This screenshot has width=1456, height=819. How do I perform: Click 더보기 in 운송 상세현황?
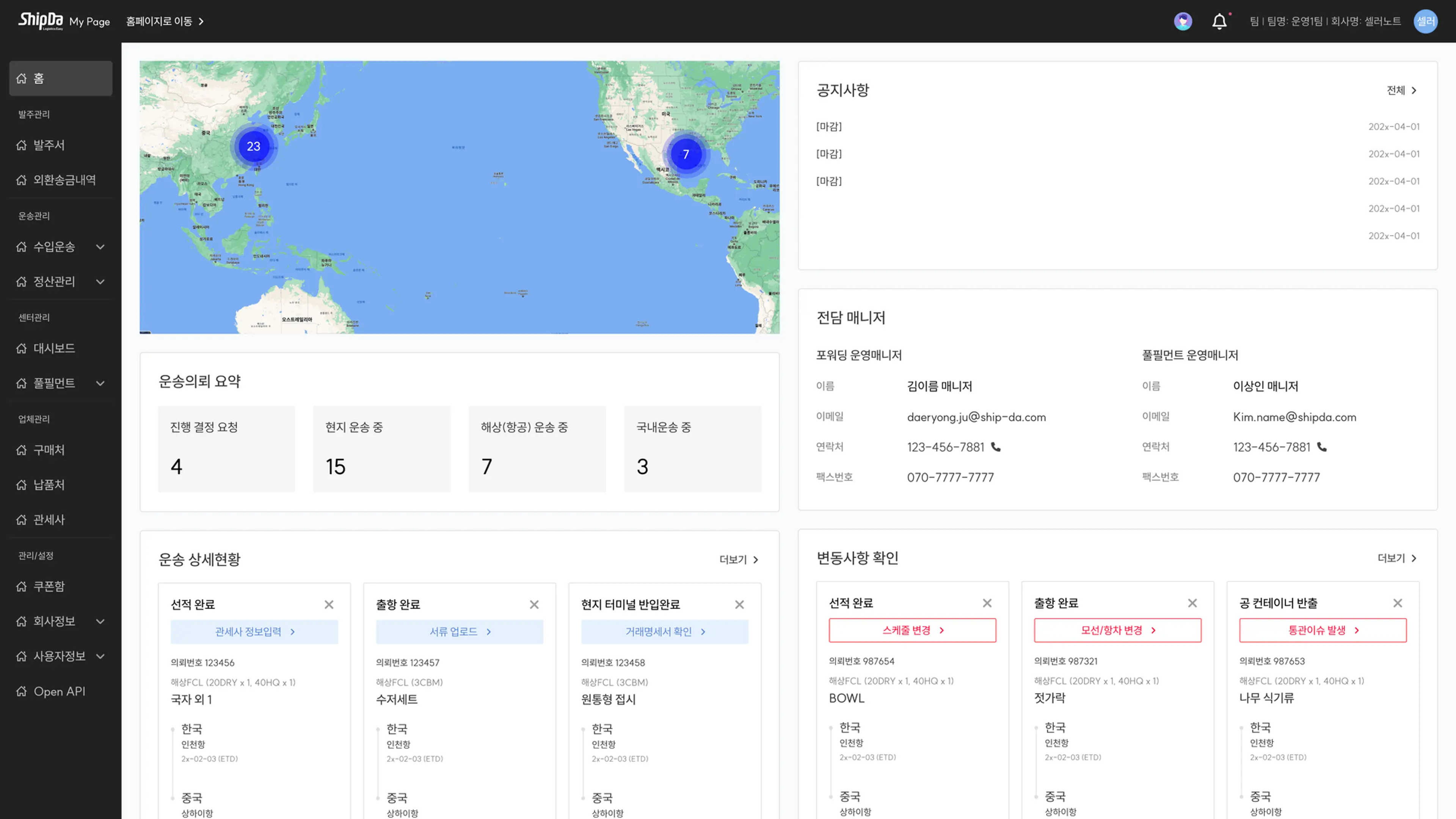pos(739,560)
